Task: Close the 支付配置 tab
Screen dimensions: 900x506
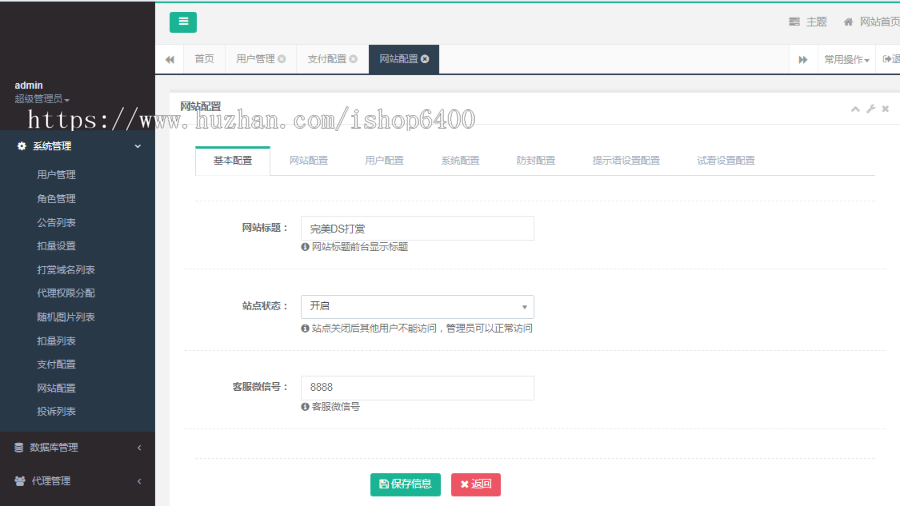Action: (x=354, y=59)
